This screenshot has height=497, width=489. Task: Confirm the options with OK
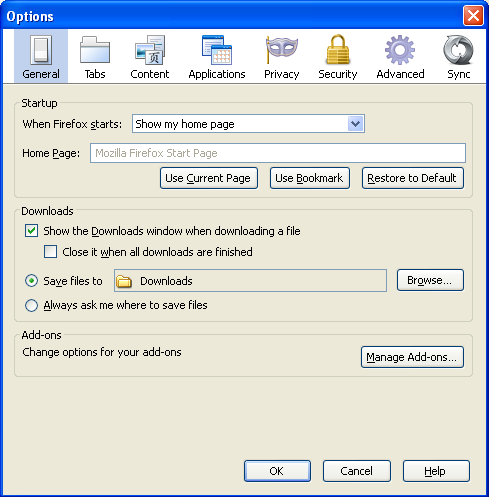pos(277,471)
